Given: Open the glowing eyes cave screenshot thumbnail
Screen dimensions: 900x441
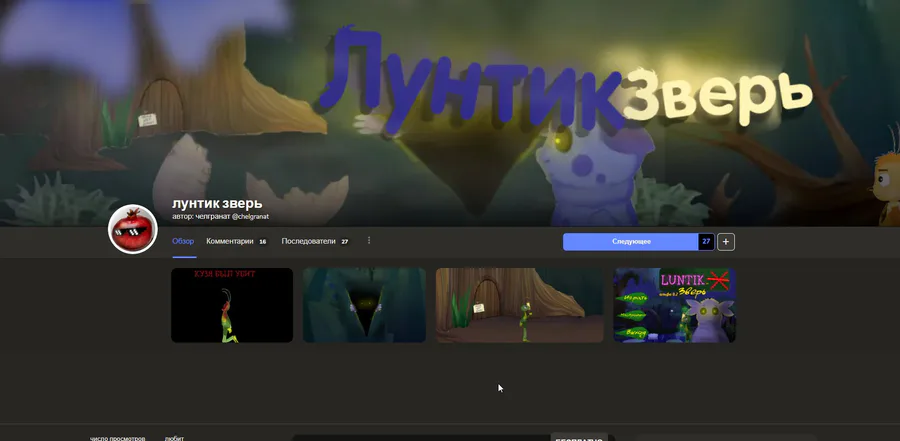Looking at the screenshot, I should (364, 305).
